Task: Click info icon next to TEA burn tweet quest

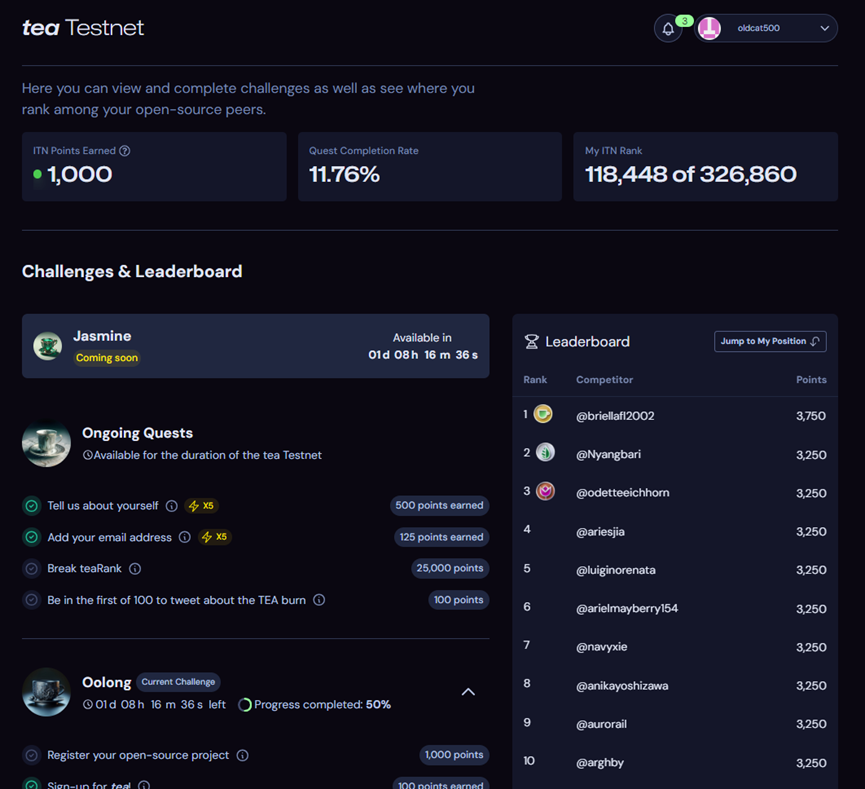Action: click(319, 600)
